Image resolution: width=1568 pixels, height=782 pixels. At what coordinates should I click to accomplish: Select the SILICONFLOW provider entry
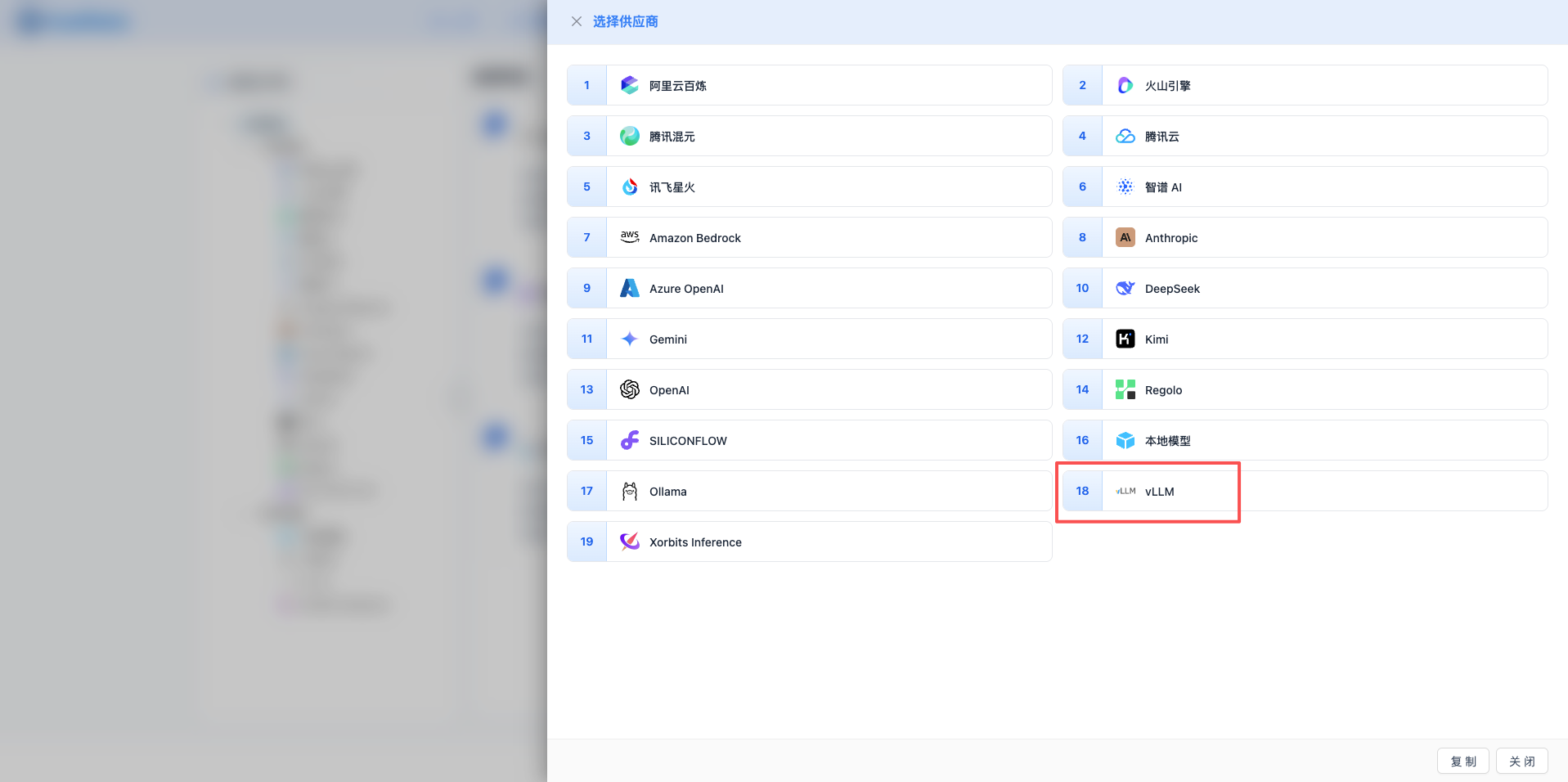[809, 440]
